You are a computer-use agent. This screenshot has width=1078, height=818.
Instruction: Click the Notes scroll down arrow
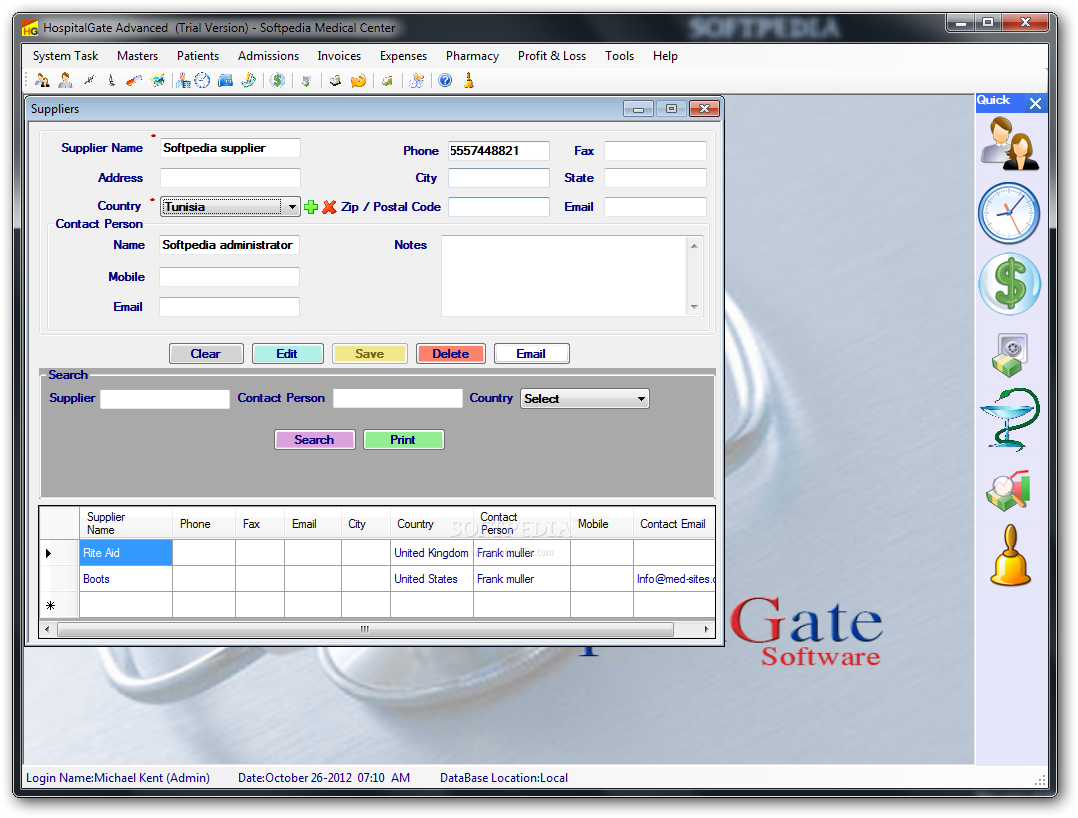[694, 307]
